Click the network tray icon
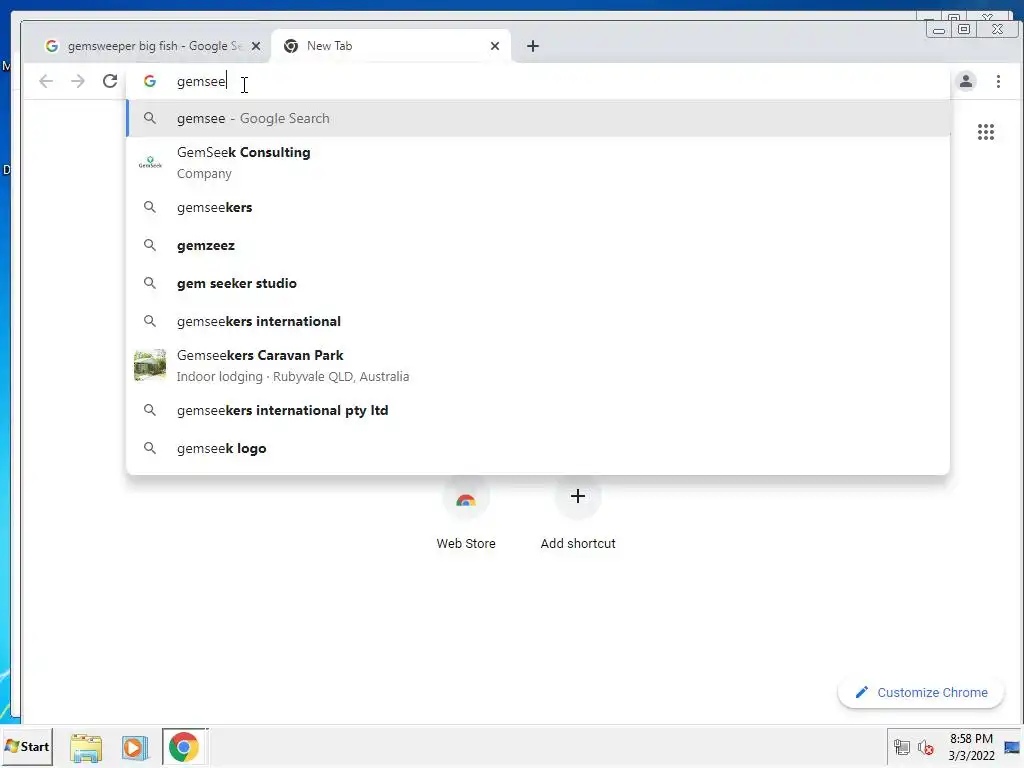This screenshot has height=768, width=1024. 902,747
